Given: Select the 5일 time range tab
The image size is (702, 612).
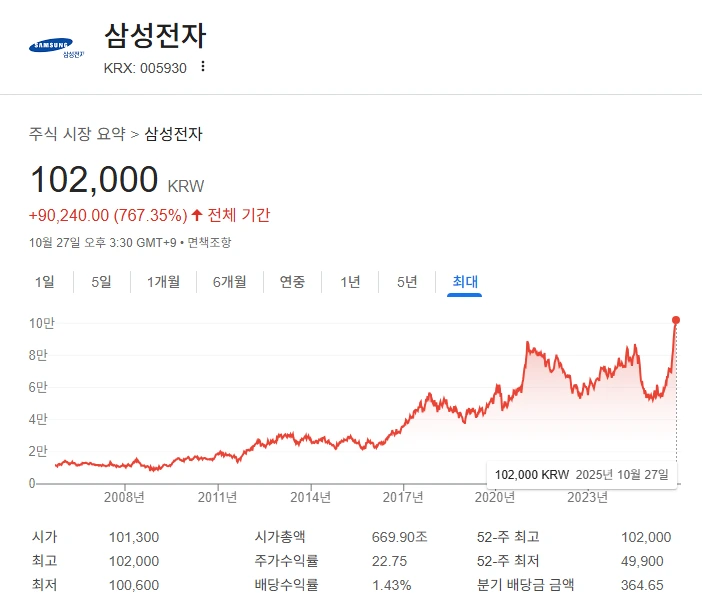Looking at the screenshot, I should coord(102,282).
